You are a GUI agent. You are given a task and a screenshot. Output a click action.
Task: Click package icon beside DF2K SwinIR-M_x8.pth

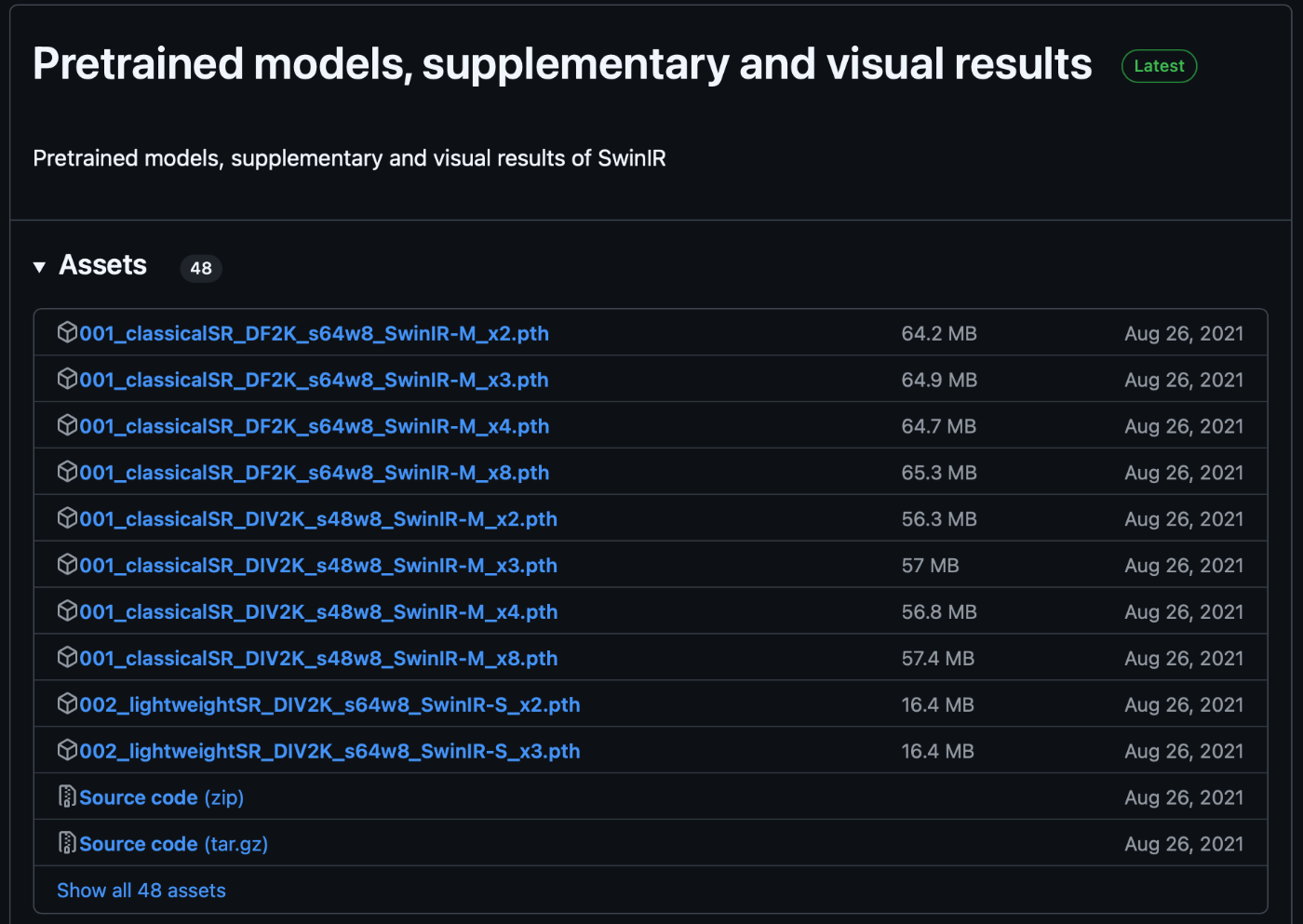[67, 472]
